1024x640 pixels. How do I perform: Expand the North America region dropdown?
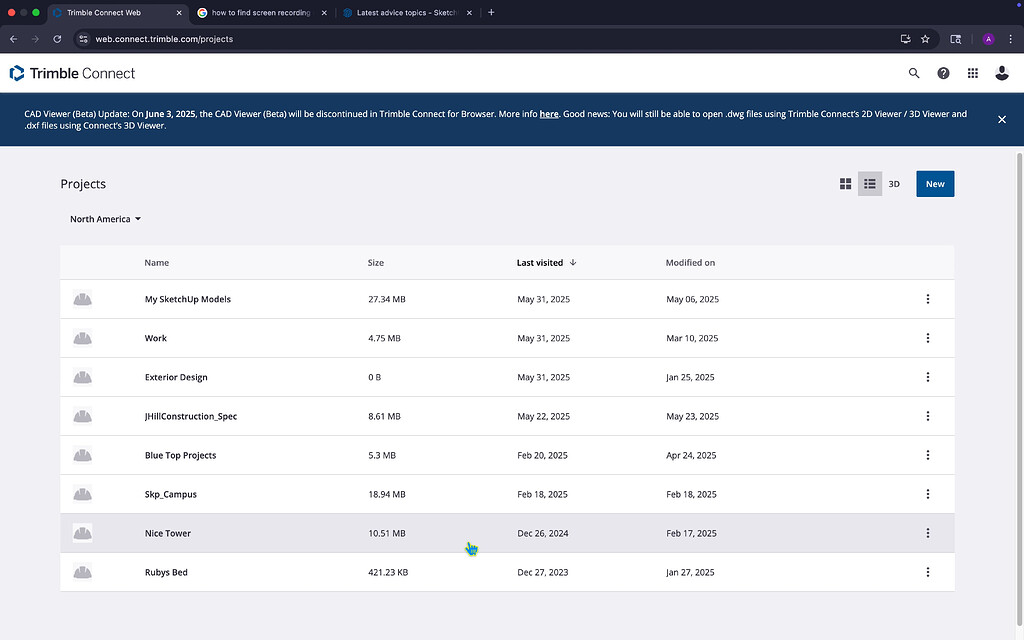coord(105,219)
